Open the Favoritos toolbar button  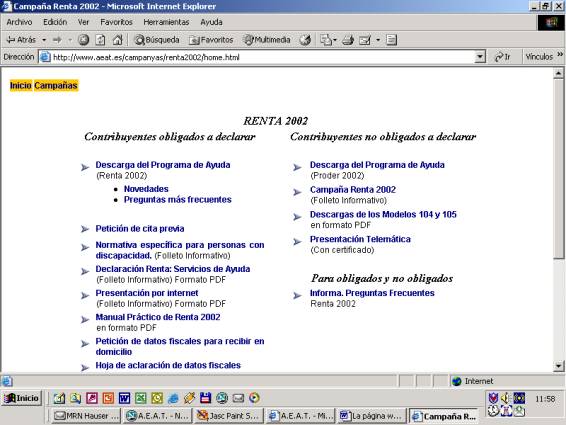point(212,40)
